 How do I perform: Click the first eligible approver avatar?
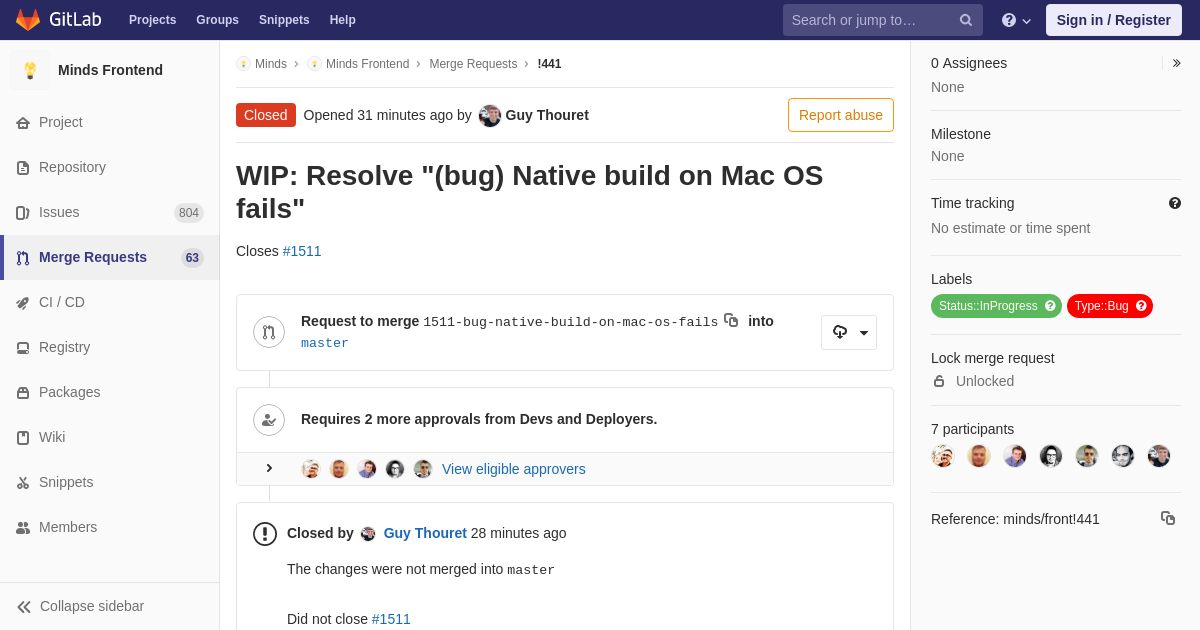coord(311,469)
